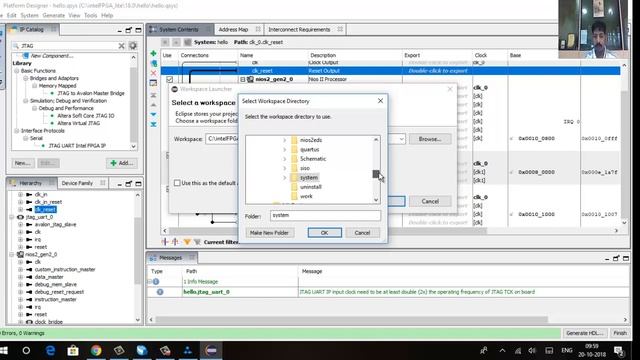
Task: Click Browse in Workspace Launcher
Action: pos(430,139)
